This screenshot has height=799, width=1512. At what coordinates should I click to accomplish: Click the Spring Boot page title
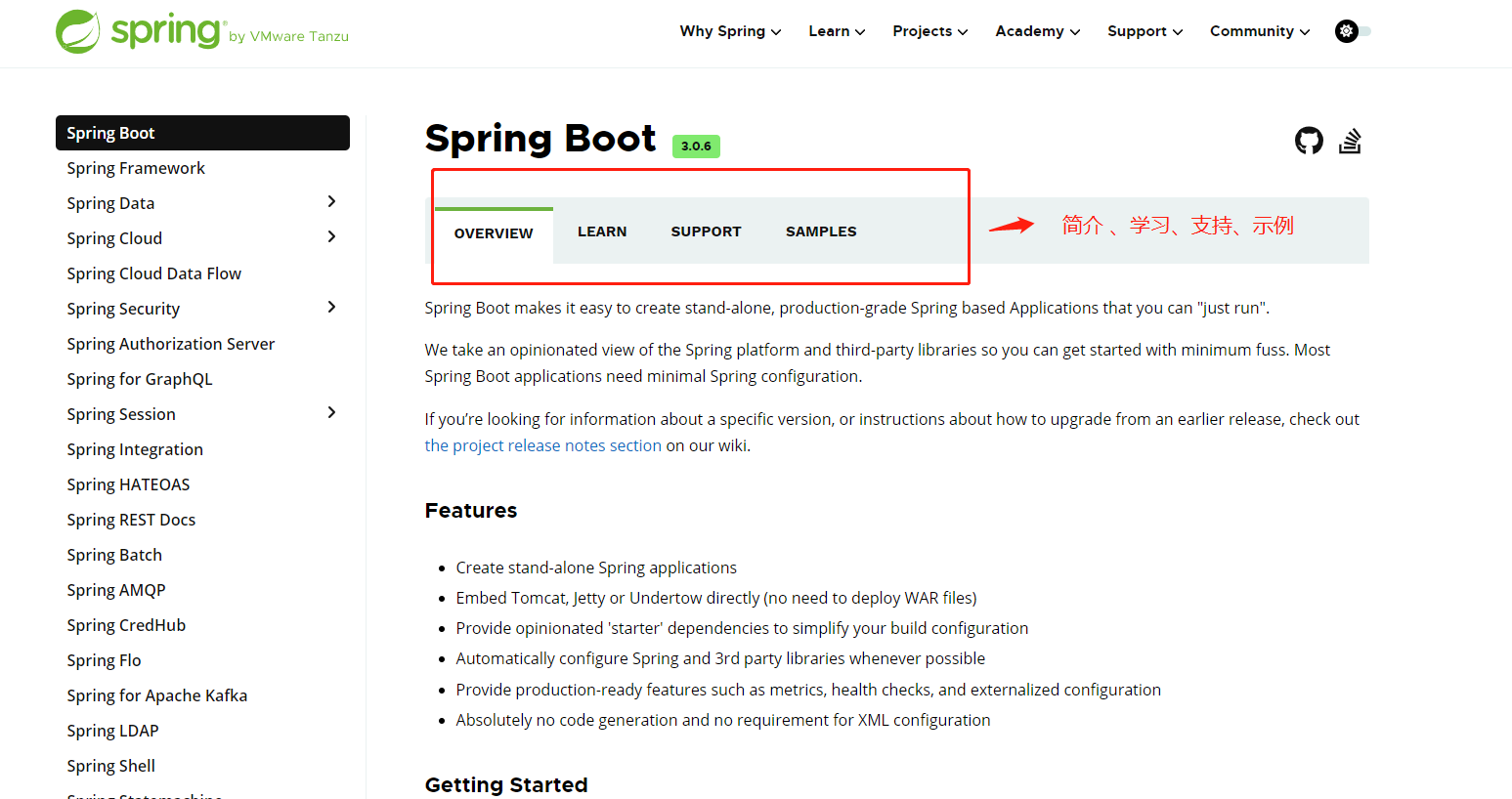tap(540, 139)
